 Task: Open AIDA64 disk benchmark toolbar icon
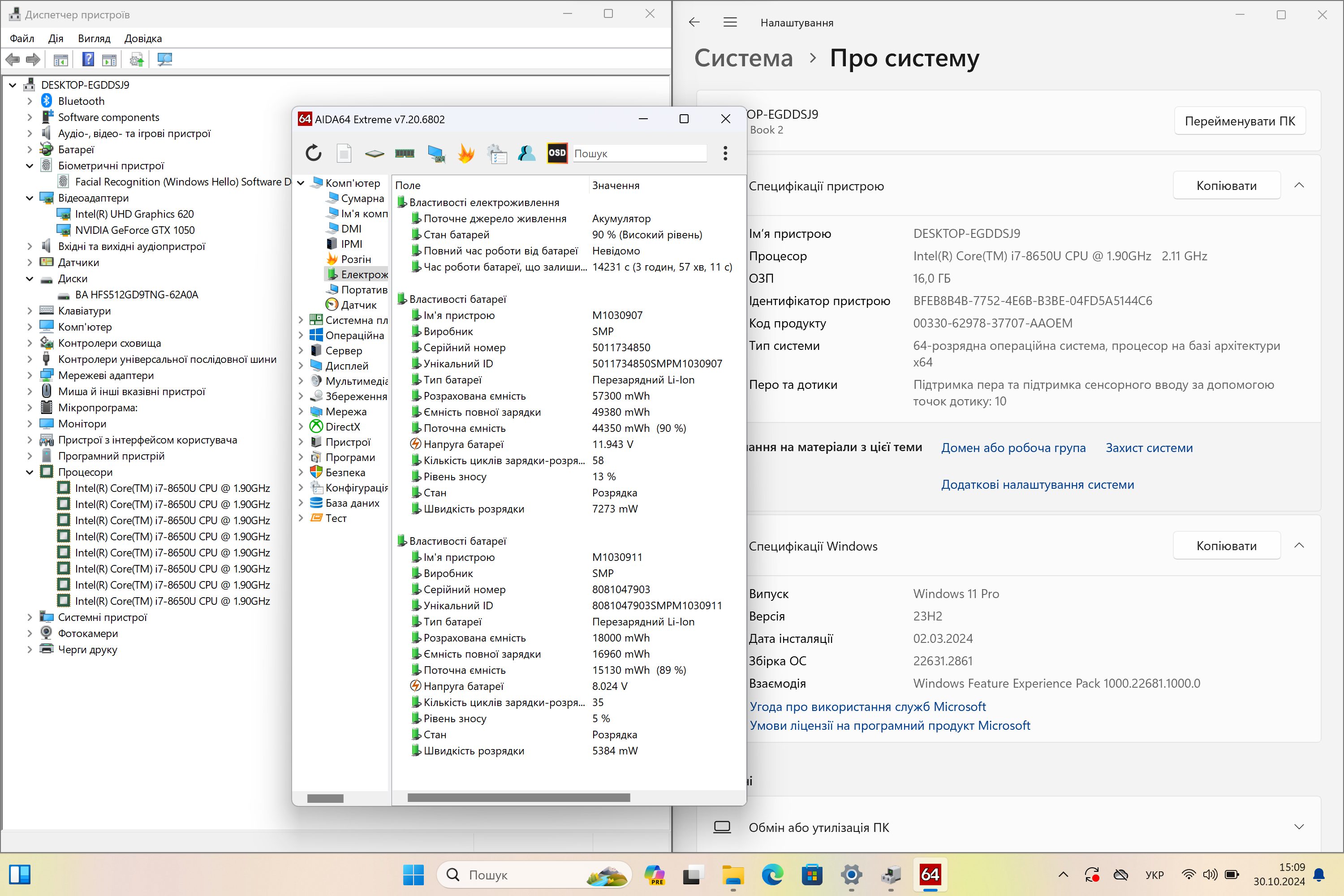click(374, 153)
